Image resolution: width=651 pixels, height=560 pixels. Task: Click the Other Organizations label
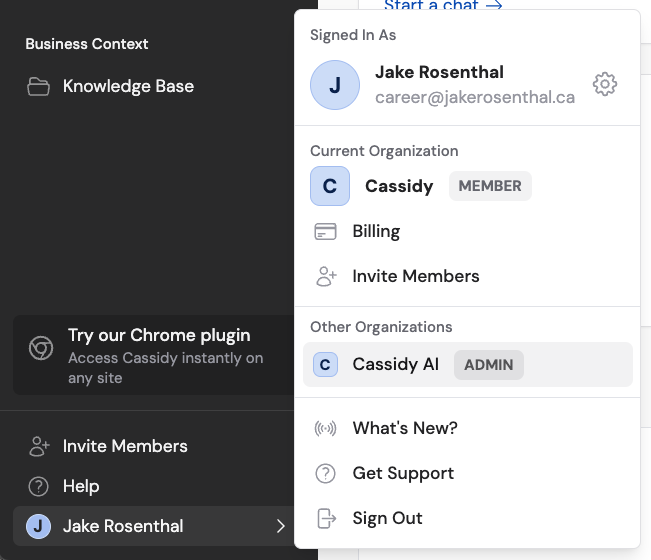pos(381,327)
